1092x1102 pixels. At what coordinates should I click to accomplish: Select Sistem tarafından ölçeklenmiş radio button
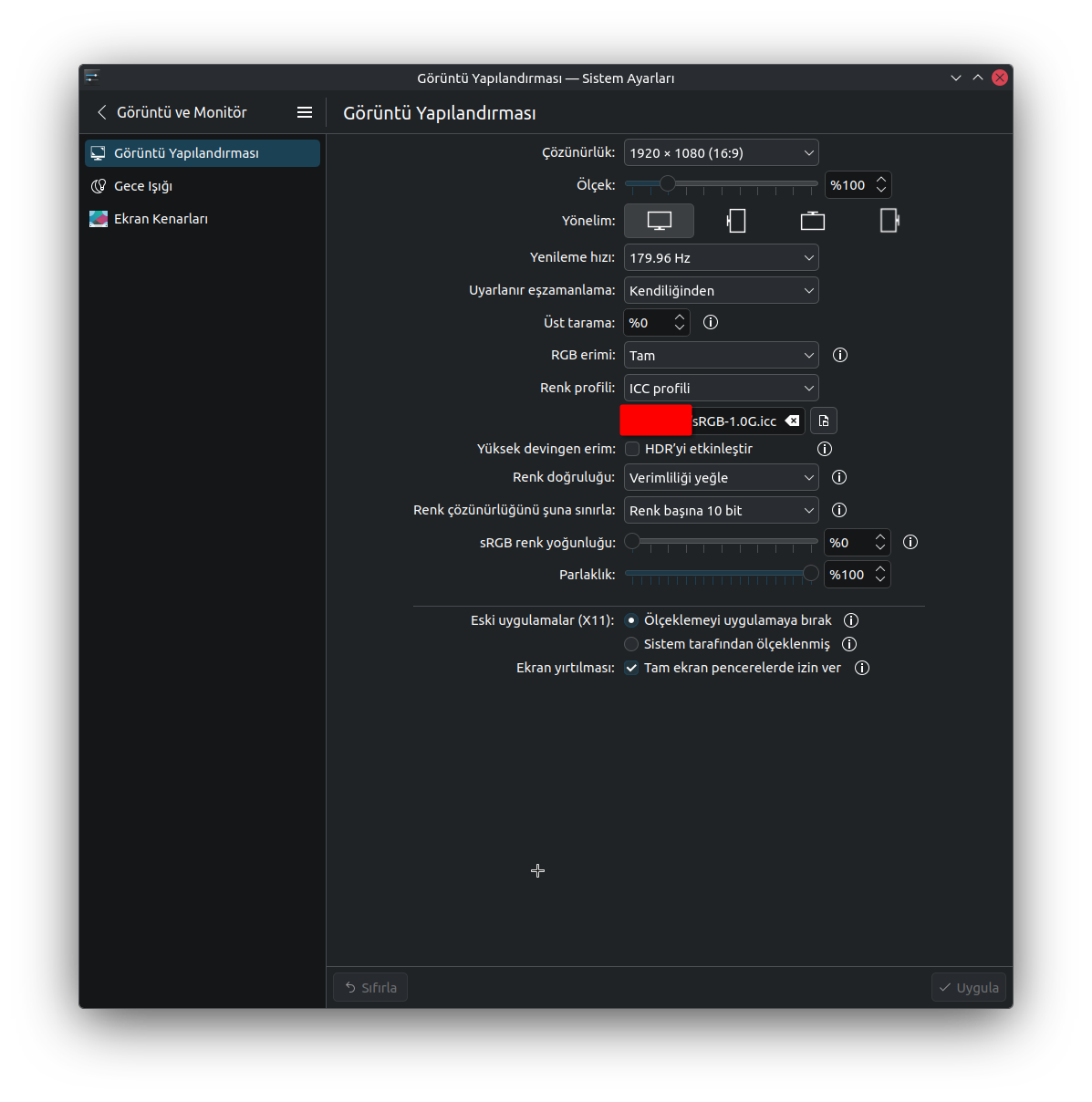(x=631, y=644)
